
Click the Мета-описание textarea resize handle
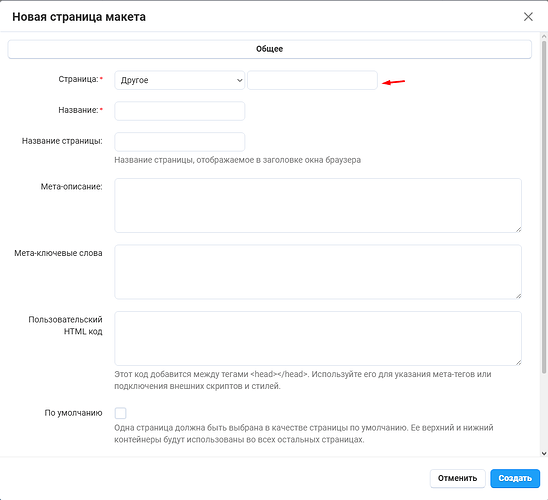[518, 229]
